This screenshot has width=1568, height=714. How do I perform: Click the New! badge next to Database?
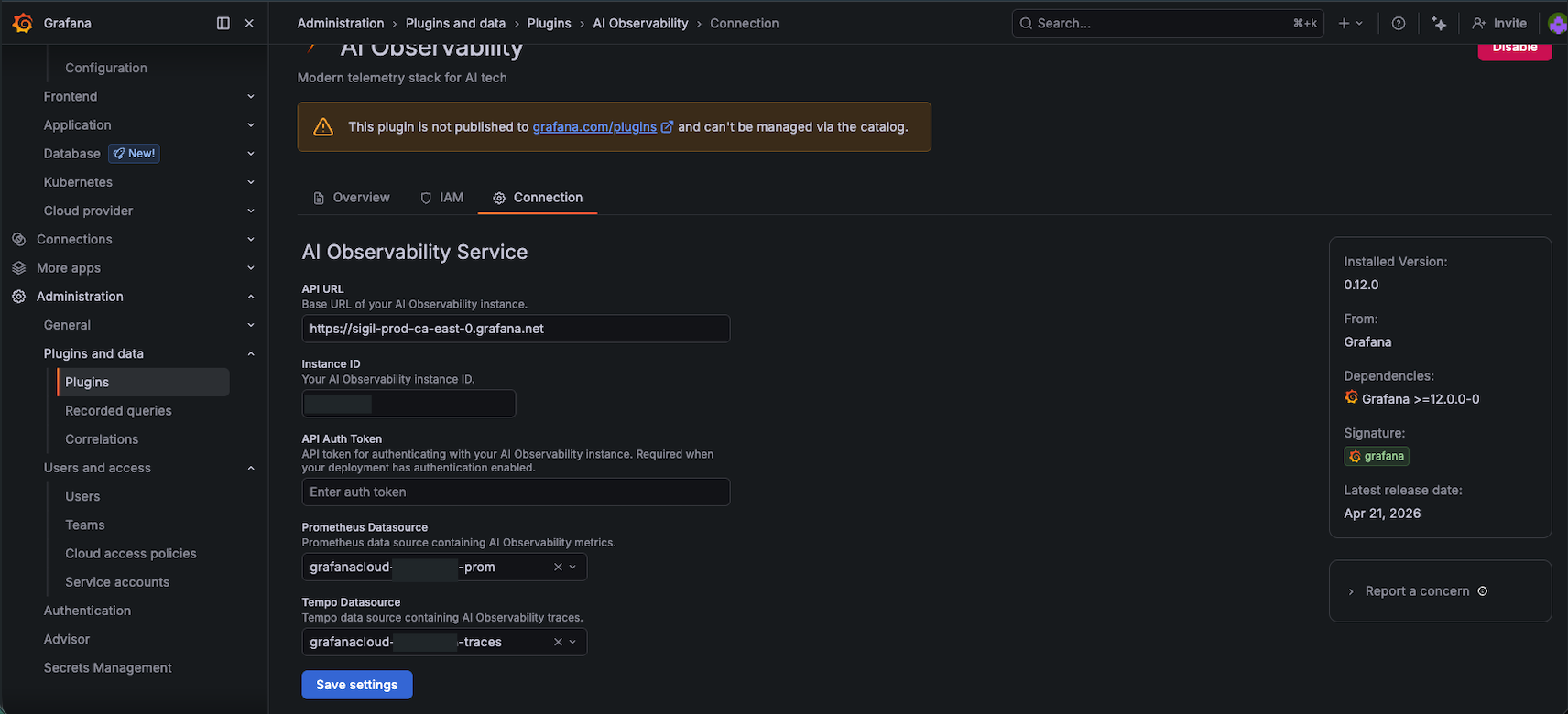point(134,154)
